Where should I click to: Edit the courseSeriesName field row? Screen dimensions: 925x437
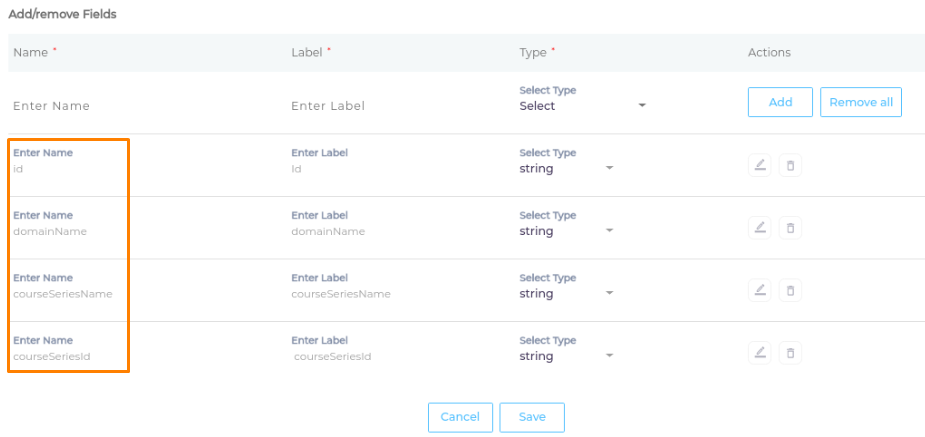tap(760, 290)
